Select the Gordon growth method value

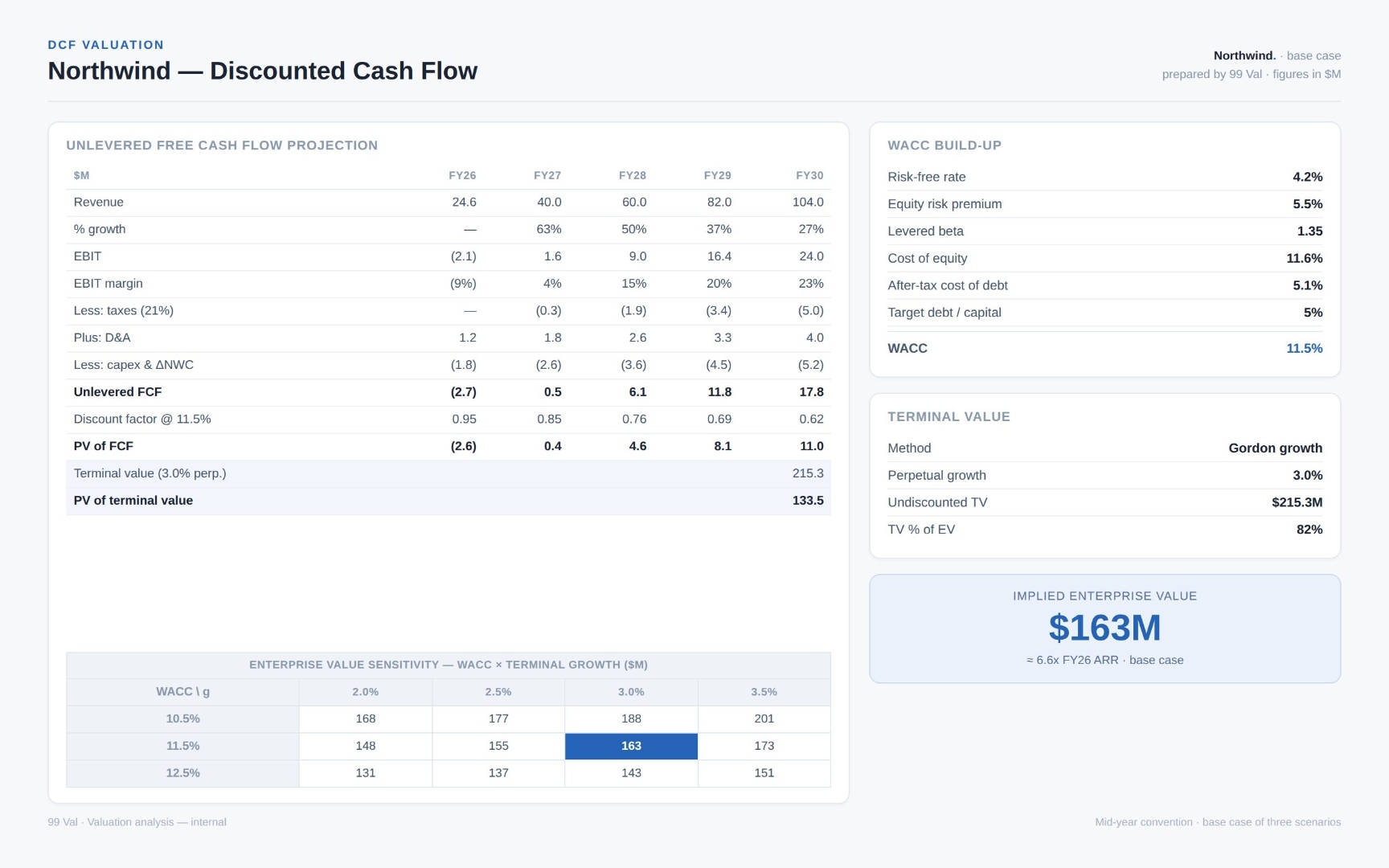click(x=1275, y=448)
